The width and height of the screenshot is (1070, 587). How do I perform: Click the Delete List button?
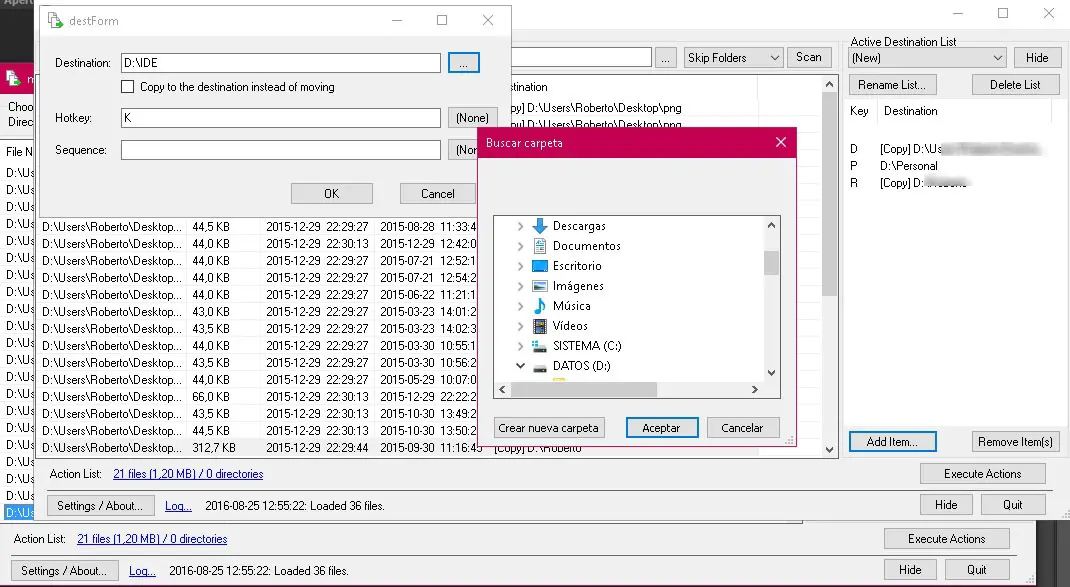[1015, 85]
